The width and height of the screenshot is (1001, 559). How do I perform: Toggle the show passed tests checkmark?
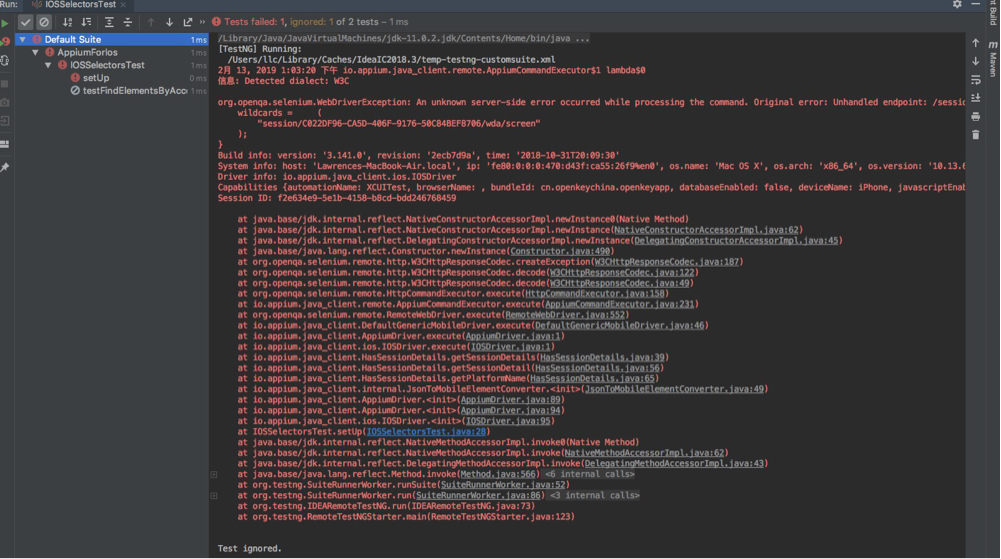click(25, 22)
